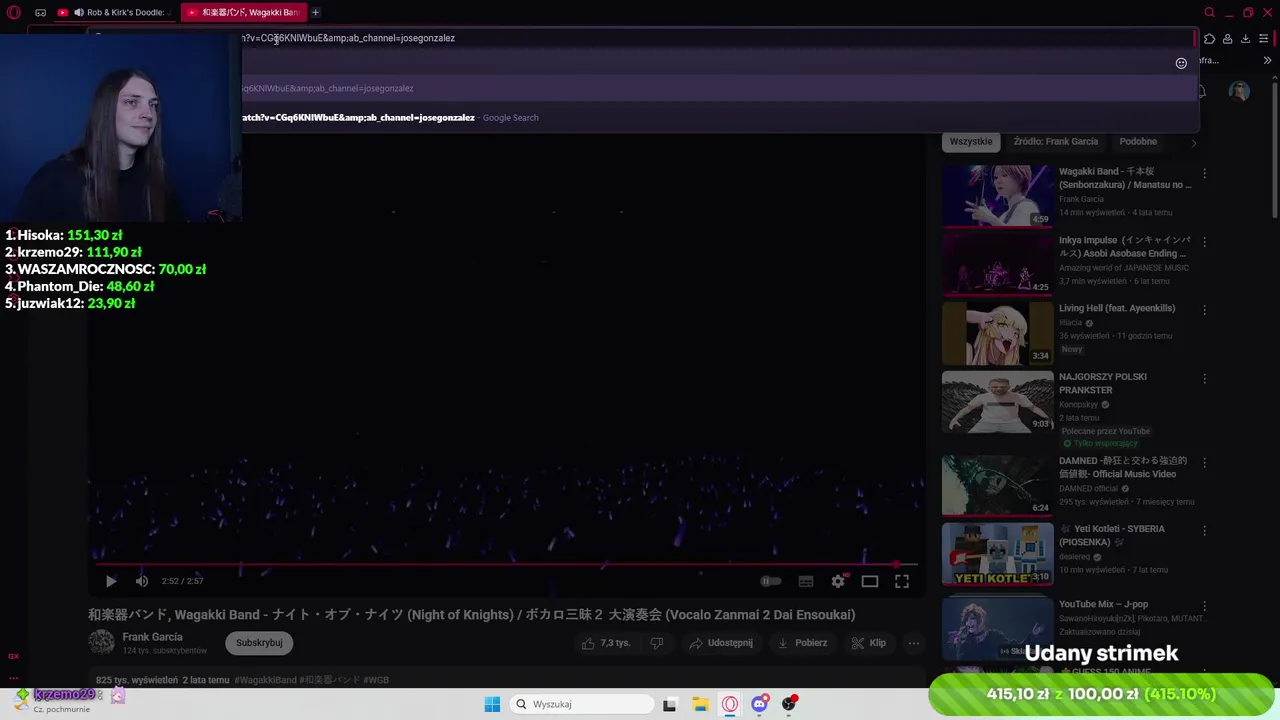The image size is (1280, 720).
Task: Open the Downloads icon in Opera toolbar
Action: (x=1245, y=39)
